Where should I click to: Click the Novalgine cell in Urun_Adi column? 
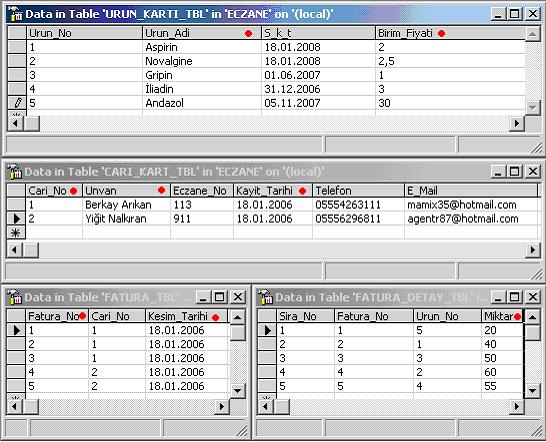(202, 61)
